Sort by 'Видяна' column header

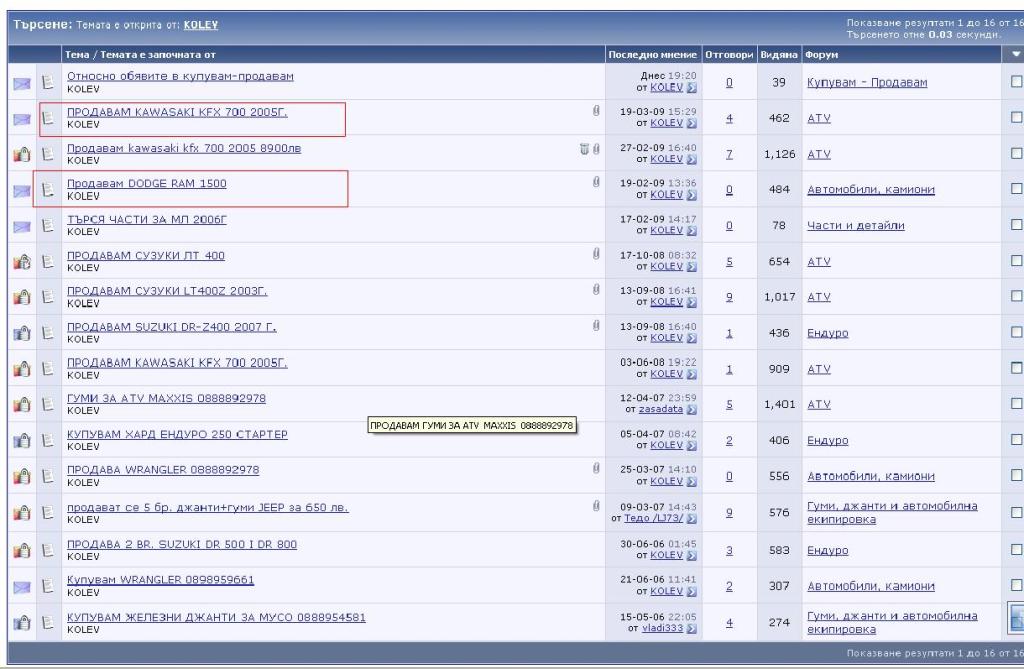point(778,55)
